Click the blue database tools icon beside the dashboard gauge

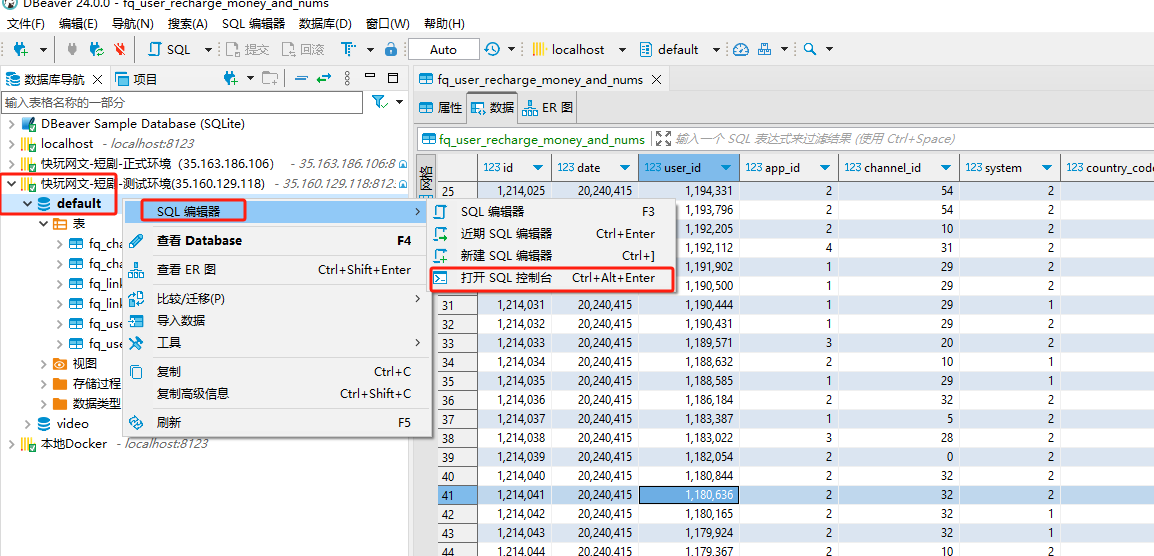765,49
